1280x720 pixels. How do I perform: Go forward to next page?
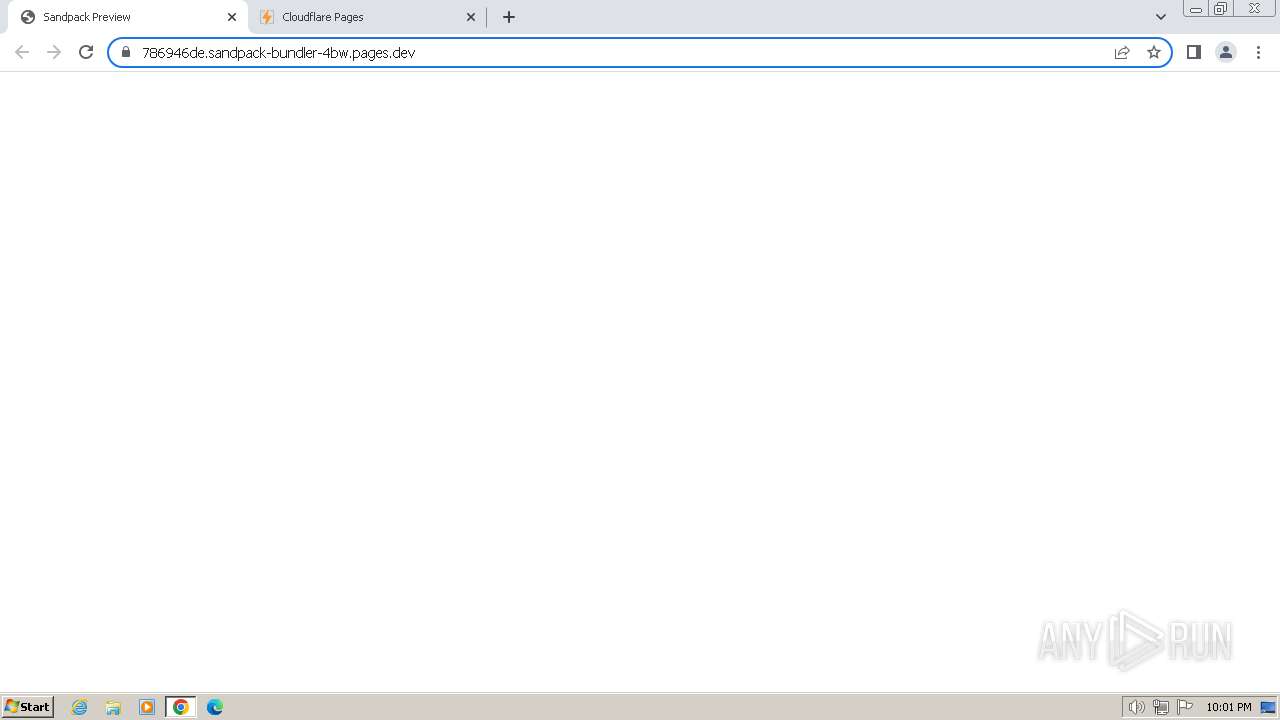54,52
